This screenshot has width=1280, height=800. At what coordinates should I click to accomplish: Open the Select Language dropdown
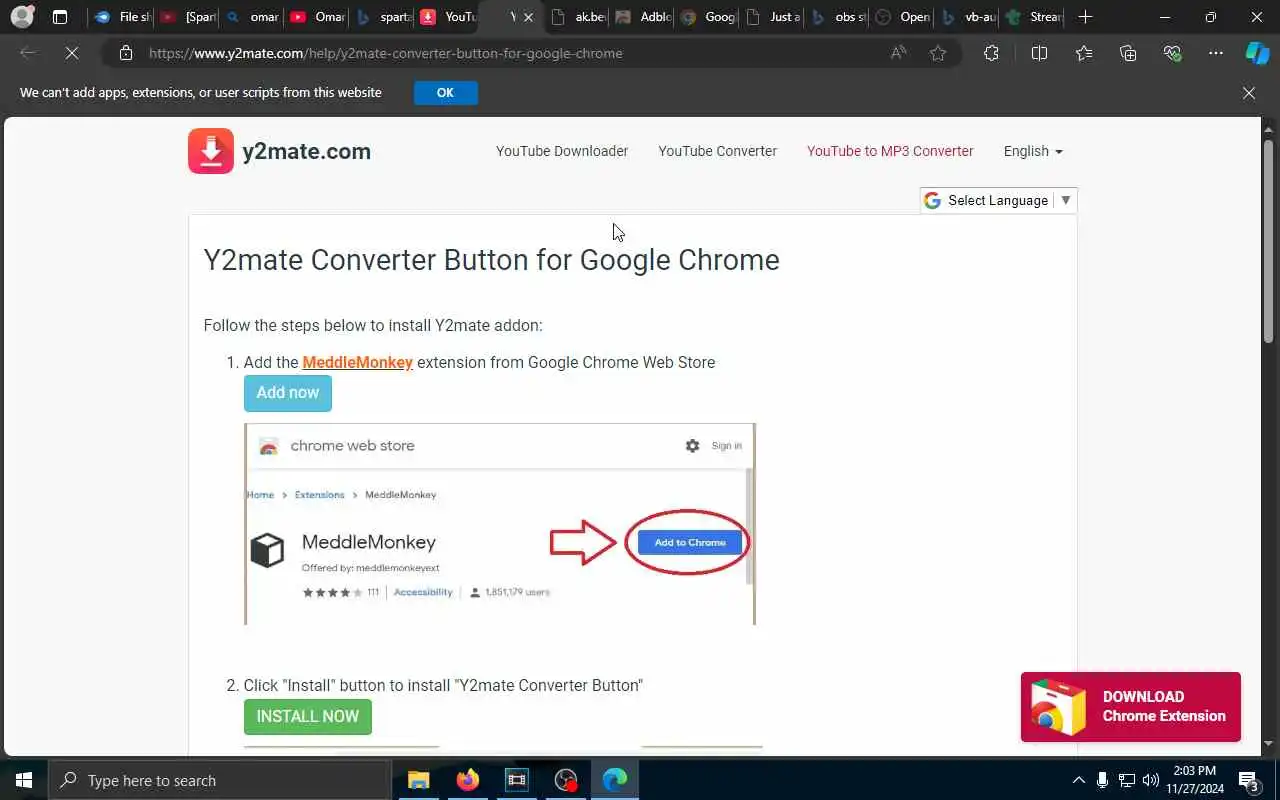(998, 200)
